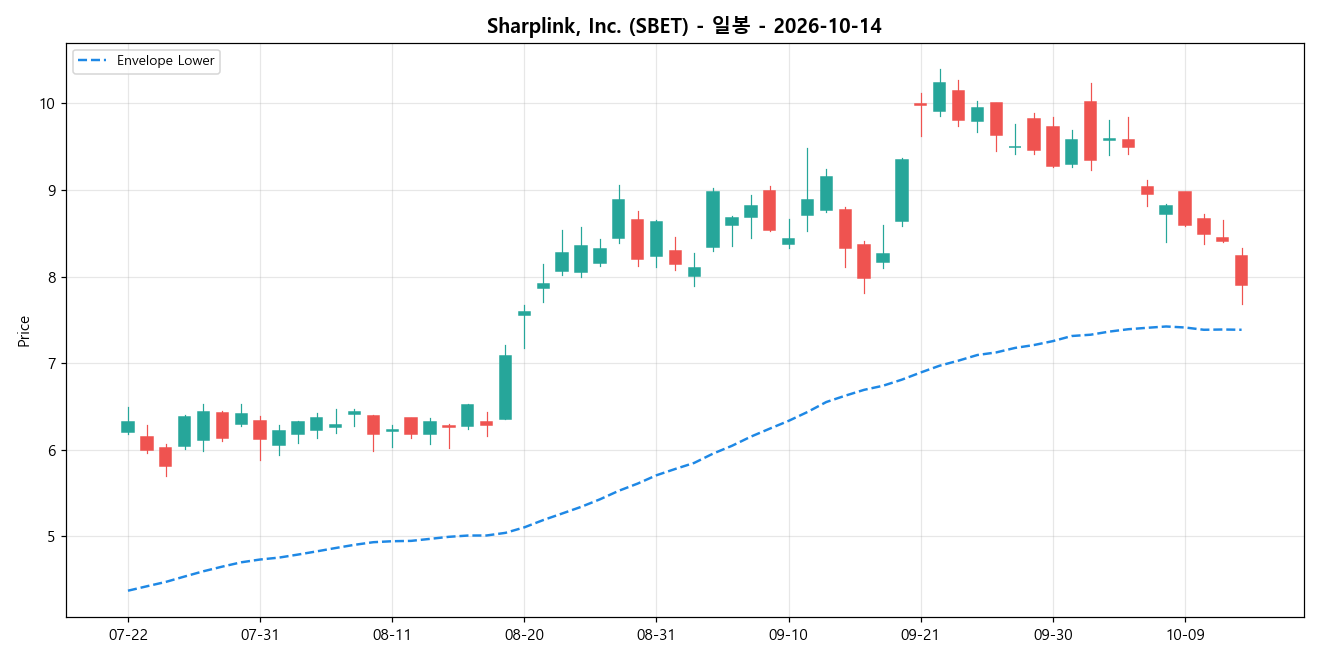
Task: Select the 09-21 x-axis date label
Action: pyautogui.click(x=921, y=635)
